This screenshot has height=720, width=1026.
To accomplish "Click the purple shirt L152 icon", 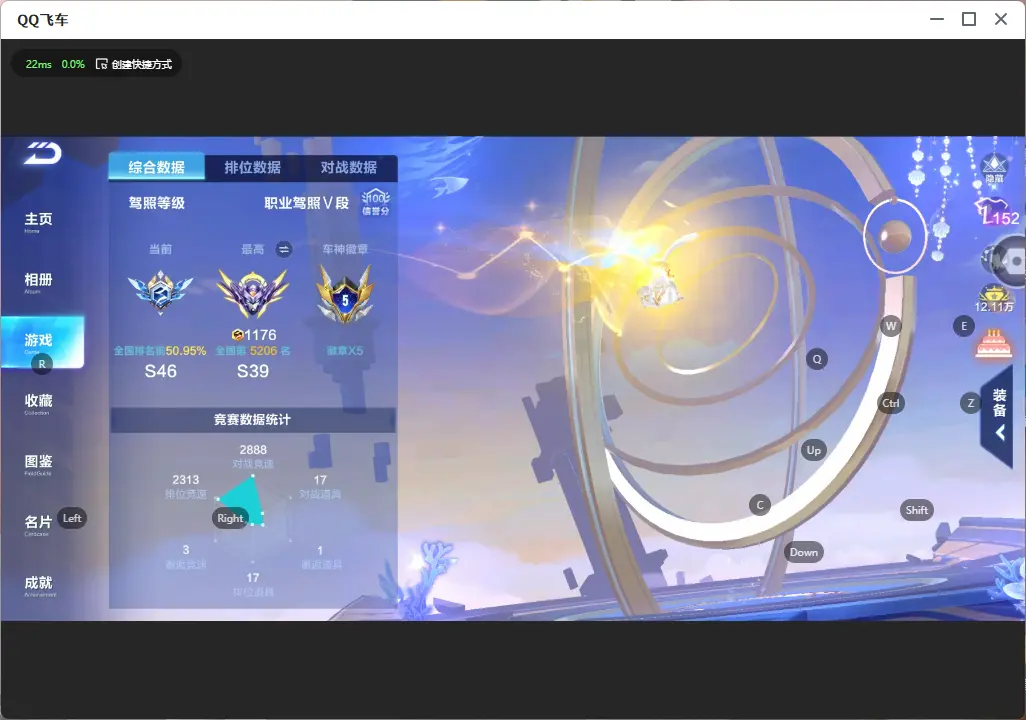I will [x=997, y=213].
